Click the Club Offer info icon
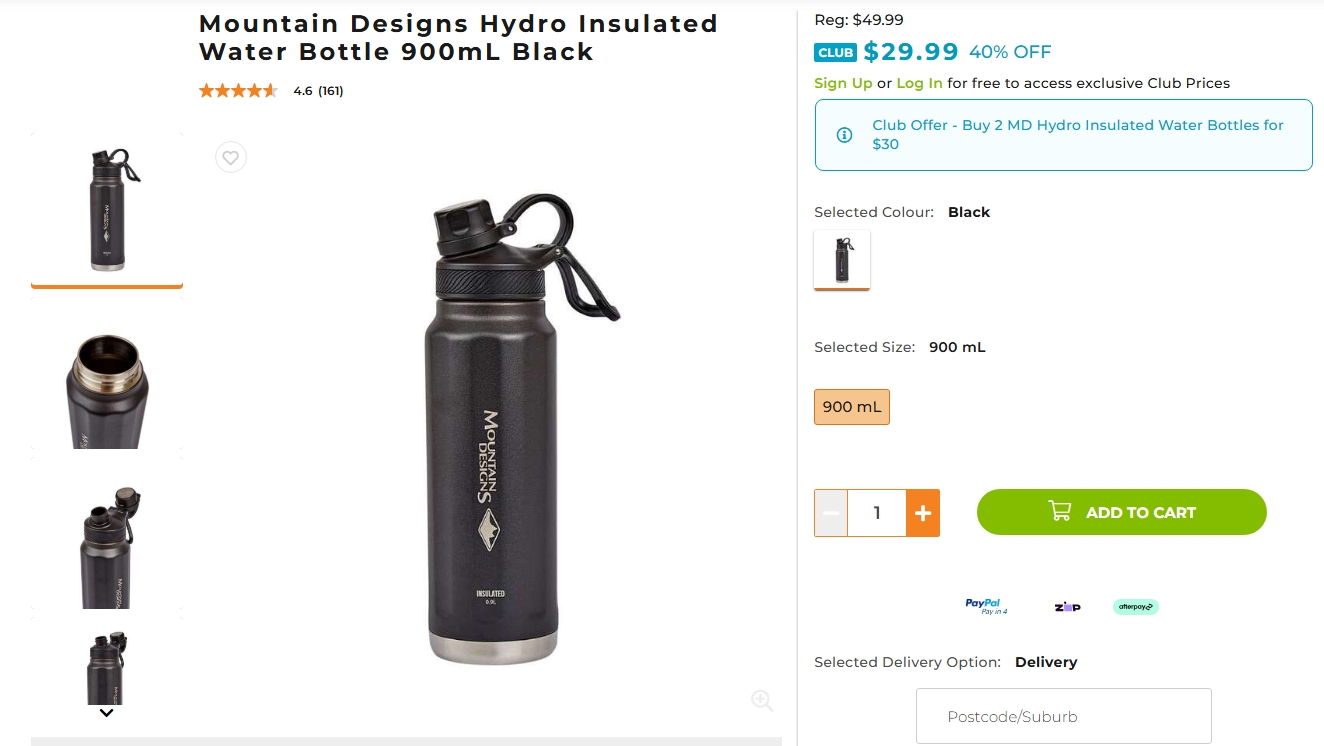The height and width of the screenshot is (746, 1324). 844,135
